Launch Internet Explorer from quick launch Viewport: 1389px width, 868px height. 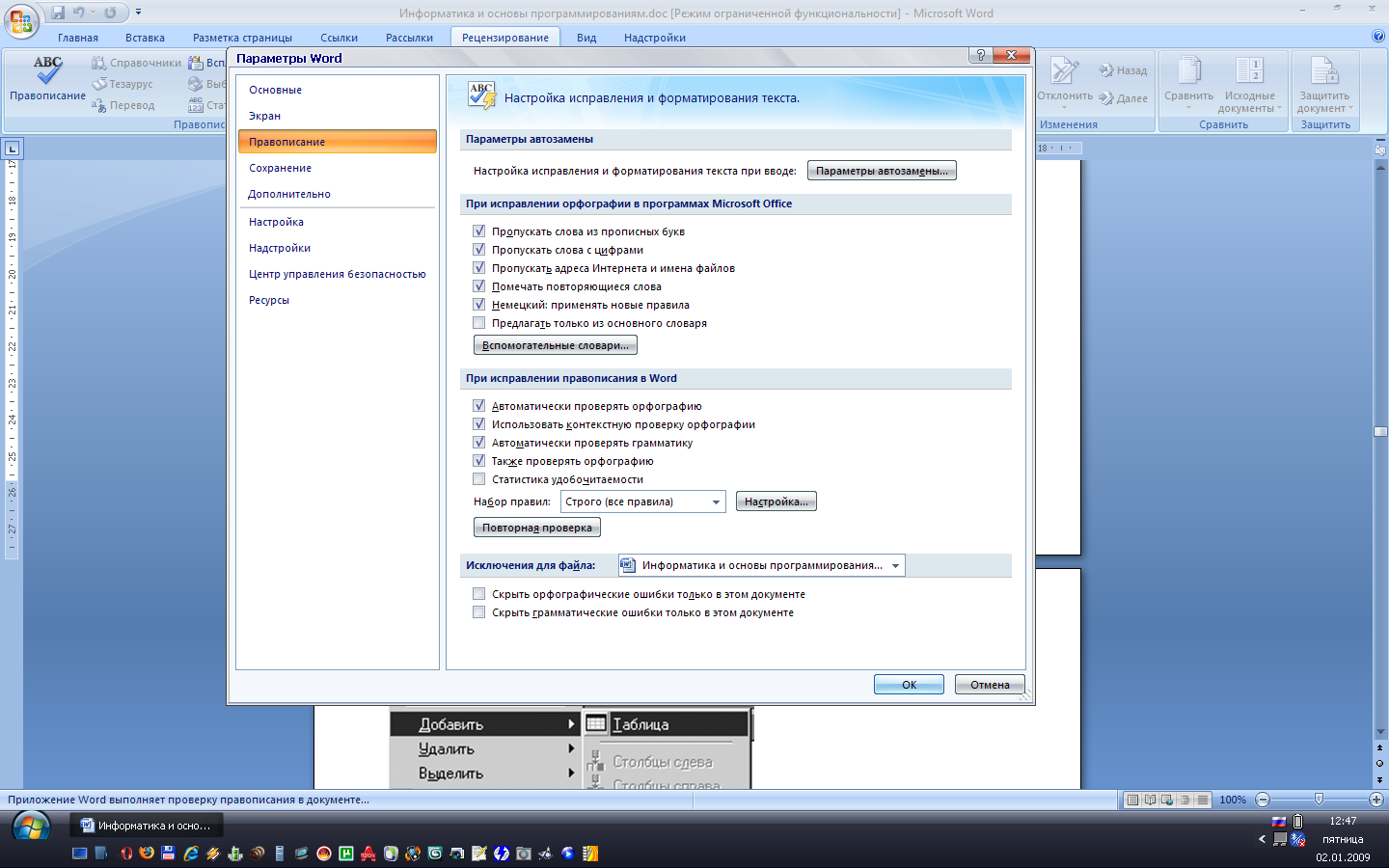click(191, 854)
